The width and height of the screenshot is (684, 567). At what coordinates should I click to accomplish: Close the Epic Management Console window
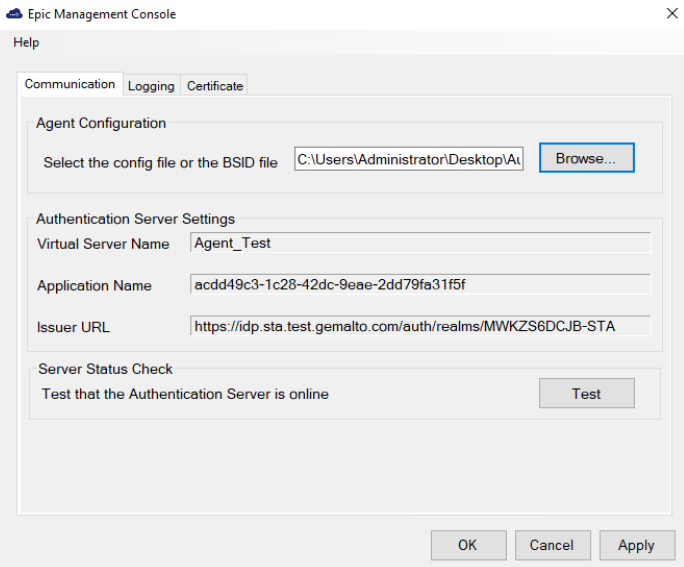(672, 14)
